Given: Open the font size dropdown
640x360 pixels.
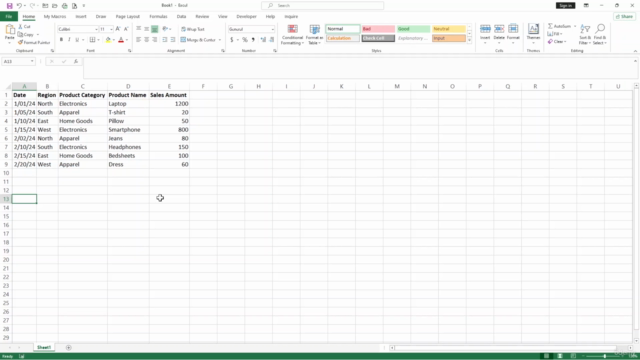Looking at the screenshot, I should coord(111,29).
